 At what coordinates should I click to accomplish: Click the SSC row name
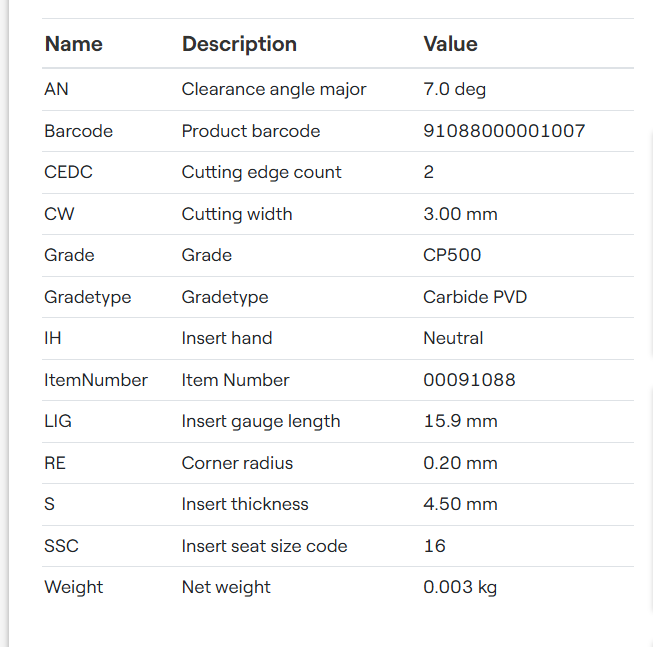tap(61, 546)
